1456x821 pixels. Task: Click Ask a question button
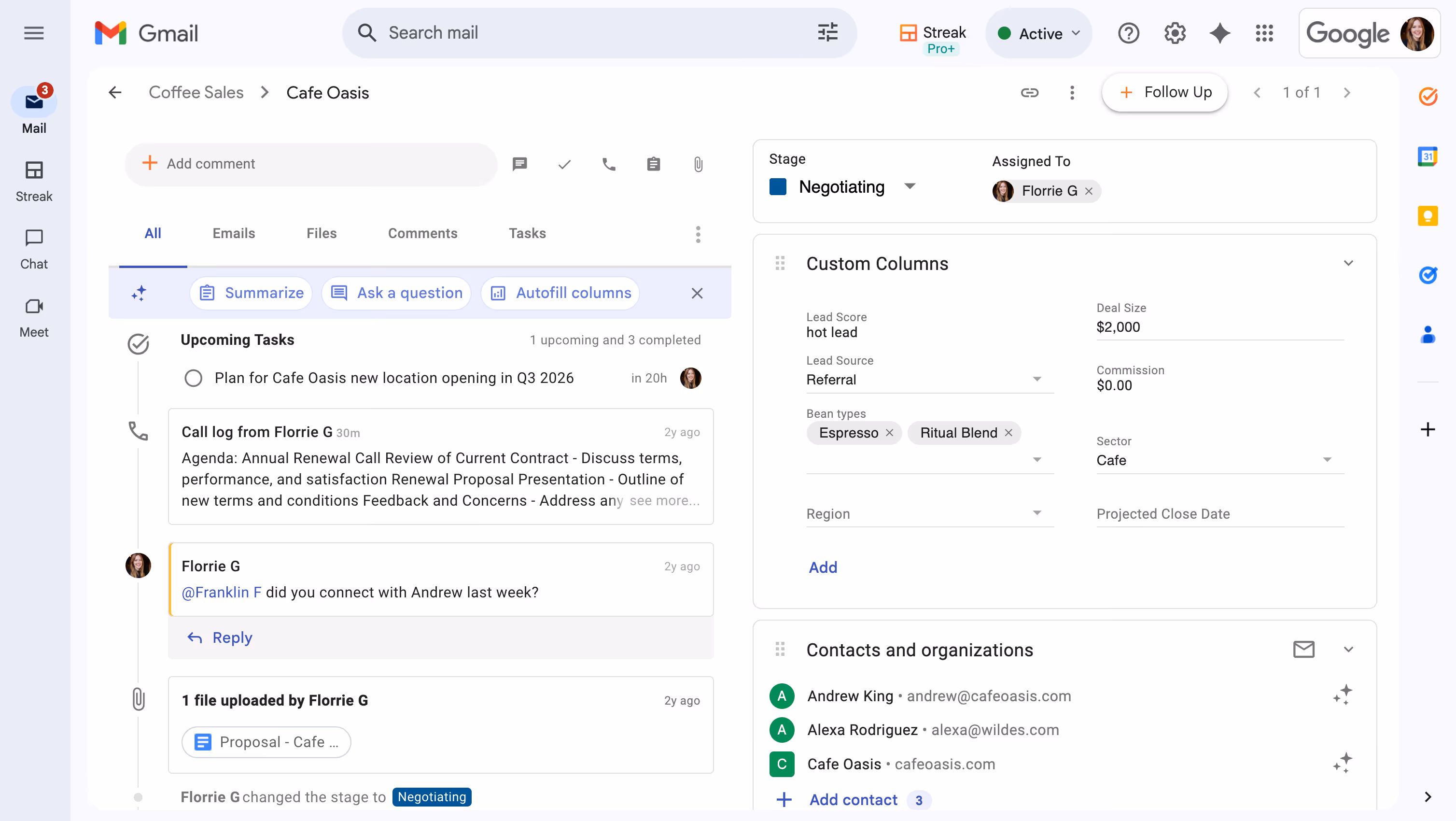coord(396,293)
